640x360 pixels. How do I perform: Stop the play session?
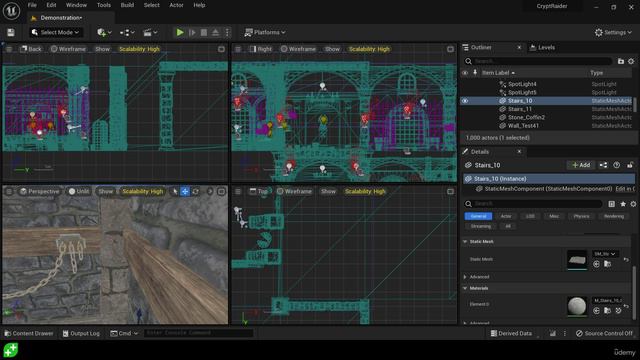(204, 32)
